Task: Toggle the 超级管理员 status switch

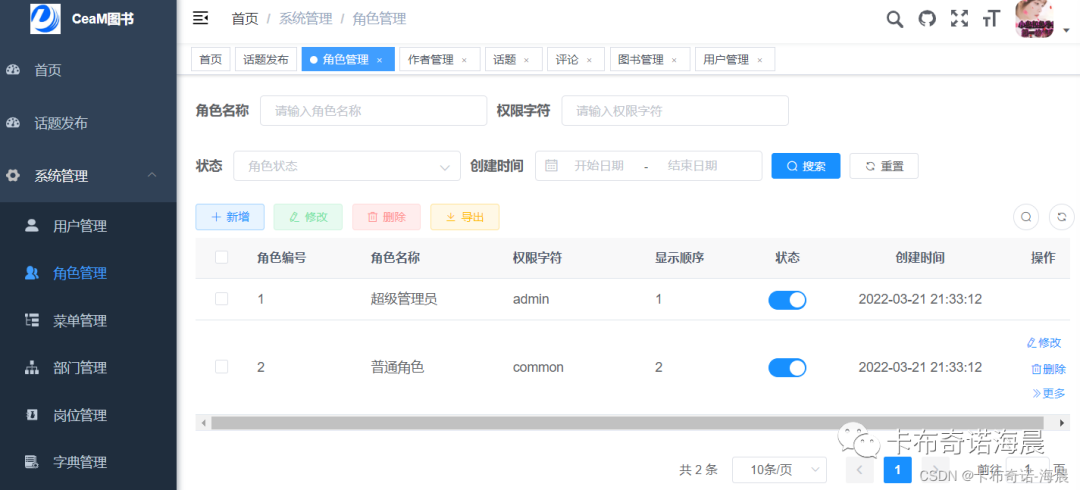Action: click(x=787, y=300)
